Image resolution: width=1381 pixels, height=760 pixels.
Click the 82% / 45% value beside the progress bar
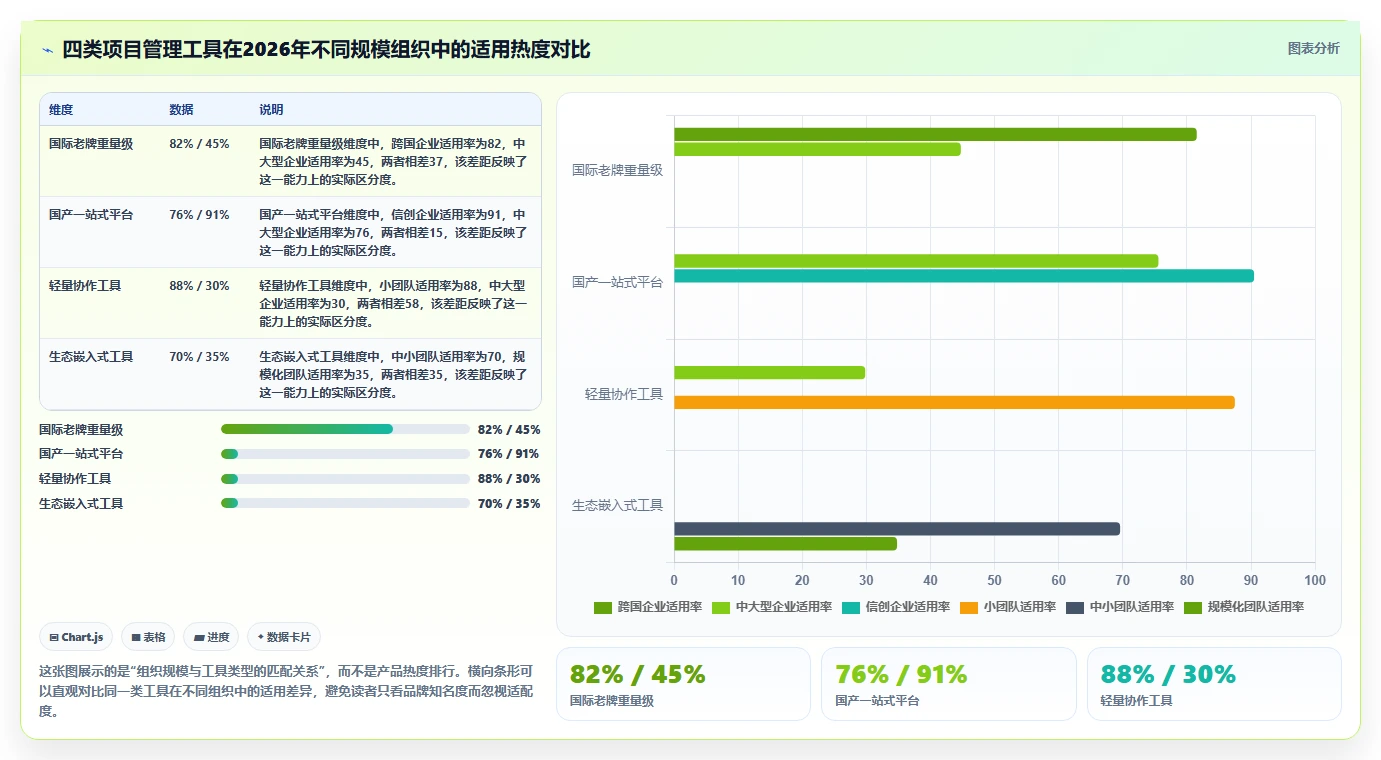click(509, 429)
